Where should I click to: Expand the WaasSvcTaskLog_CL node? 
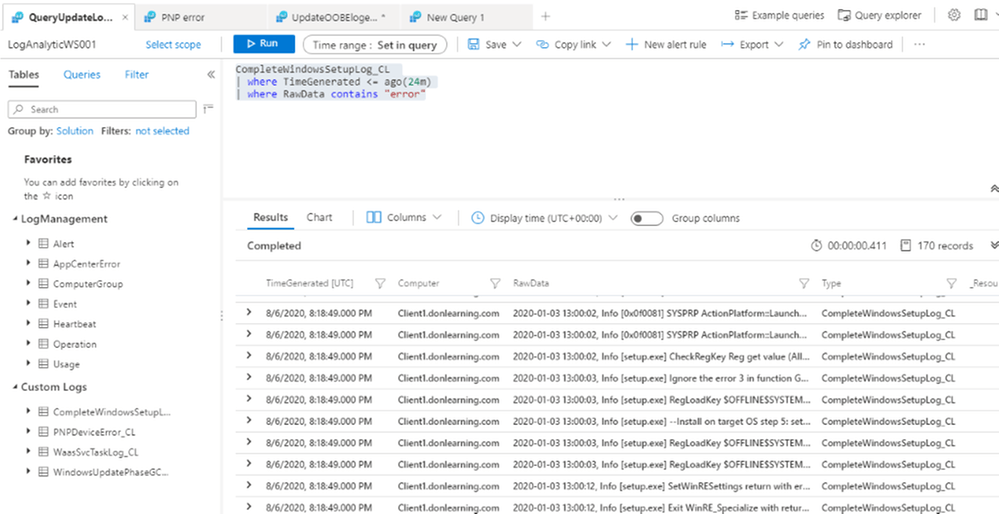pyautogui.click(x=28, y=451)
